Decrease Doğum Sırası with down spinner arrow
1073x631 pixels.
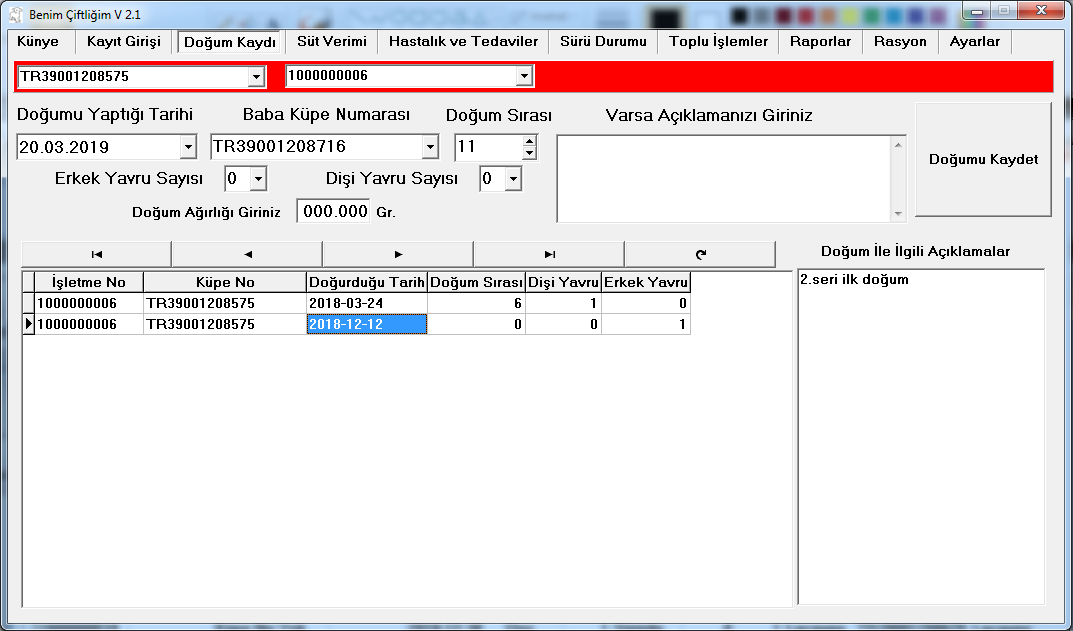pyautogui.click(x=529, y=153)
